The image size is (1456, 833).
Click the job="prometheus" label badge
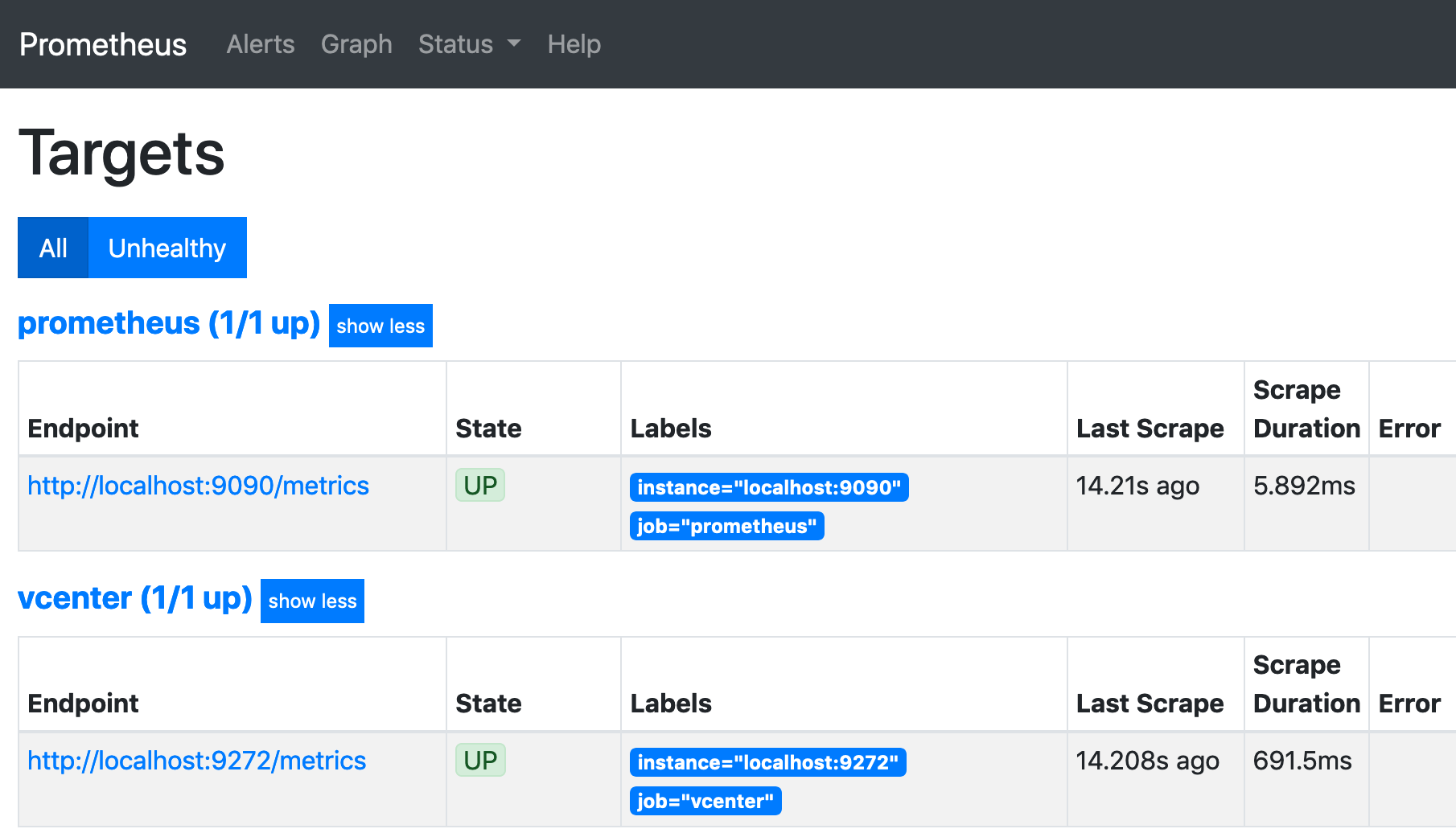[726, 526]
